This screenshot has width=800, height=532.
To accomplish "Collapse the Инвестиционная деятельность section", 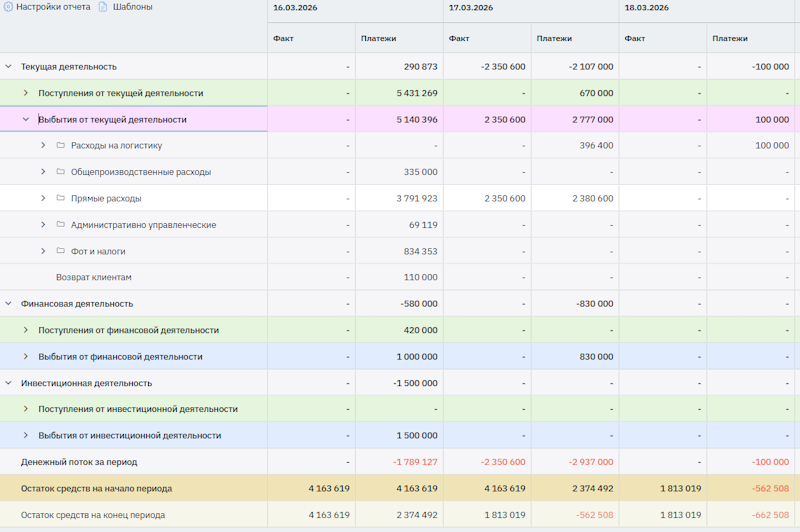I will (9, 383).
